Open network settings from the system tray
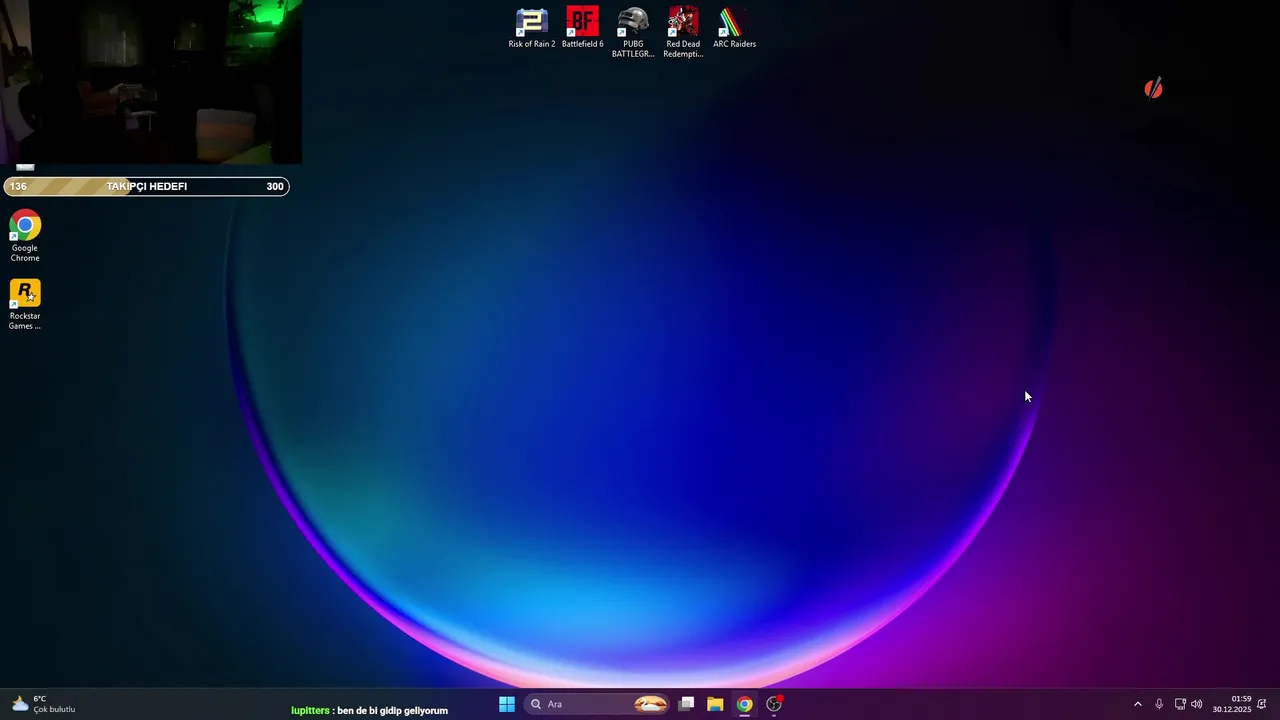 (1180, 704)
